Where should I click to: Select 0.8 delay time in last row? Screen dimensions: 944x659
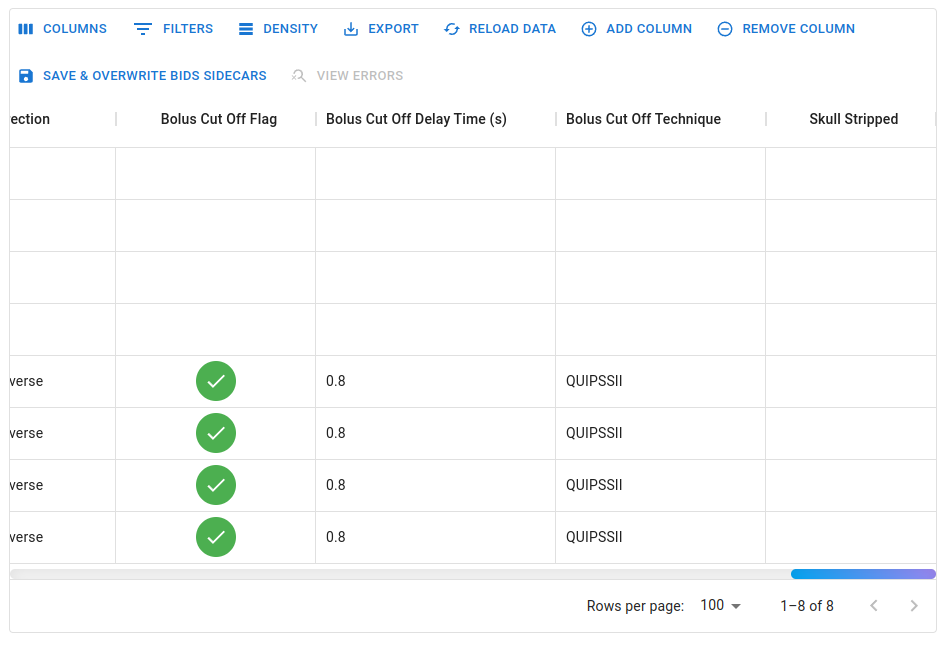[x=335, y=537]
